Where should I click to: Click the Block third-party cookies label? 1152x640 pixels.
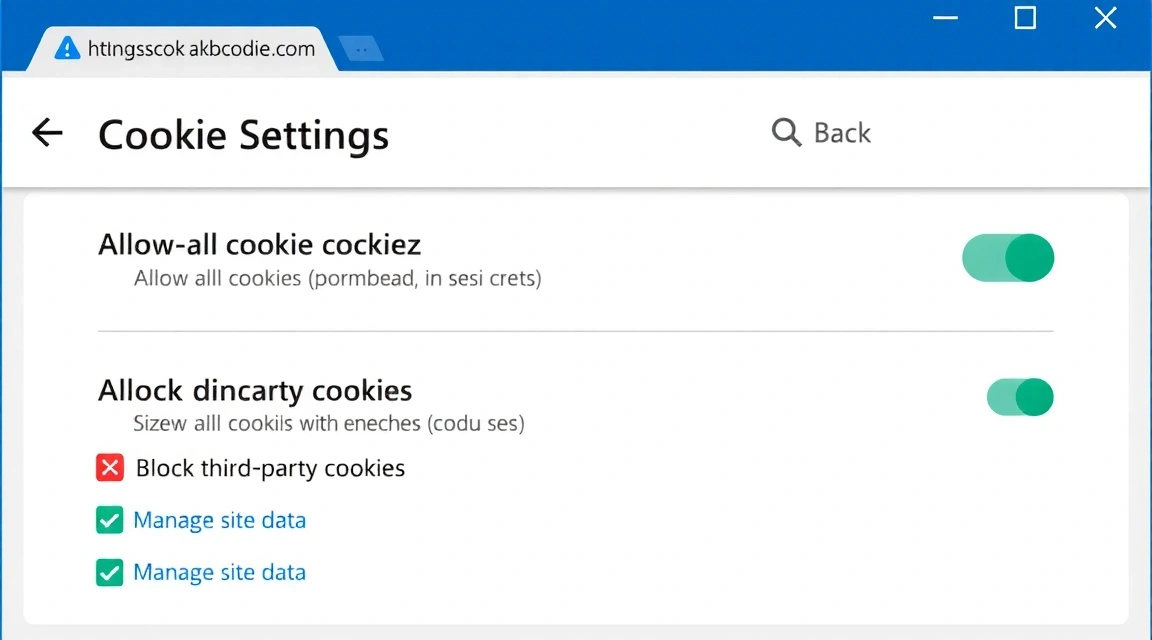pyautogui.click(x=270, y=468)
